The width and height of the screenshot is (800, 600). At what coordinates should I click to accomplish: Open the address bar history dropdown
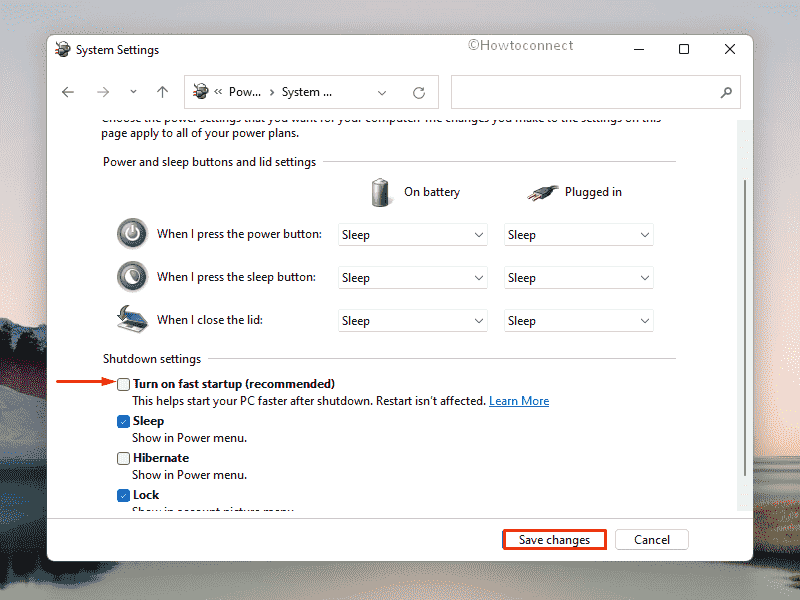tap(382, 92)
